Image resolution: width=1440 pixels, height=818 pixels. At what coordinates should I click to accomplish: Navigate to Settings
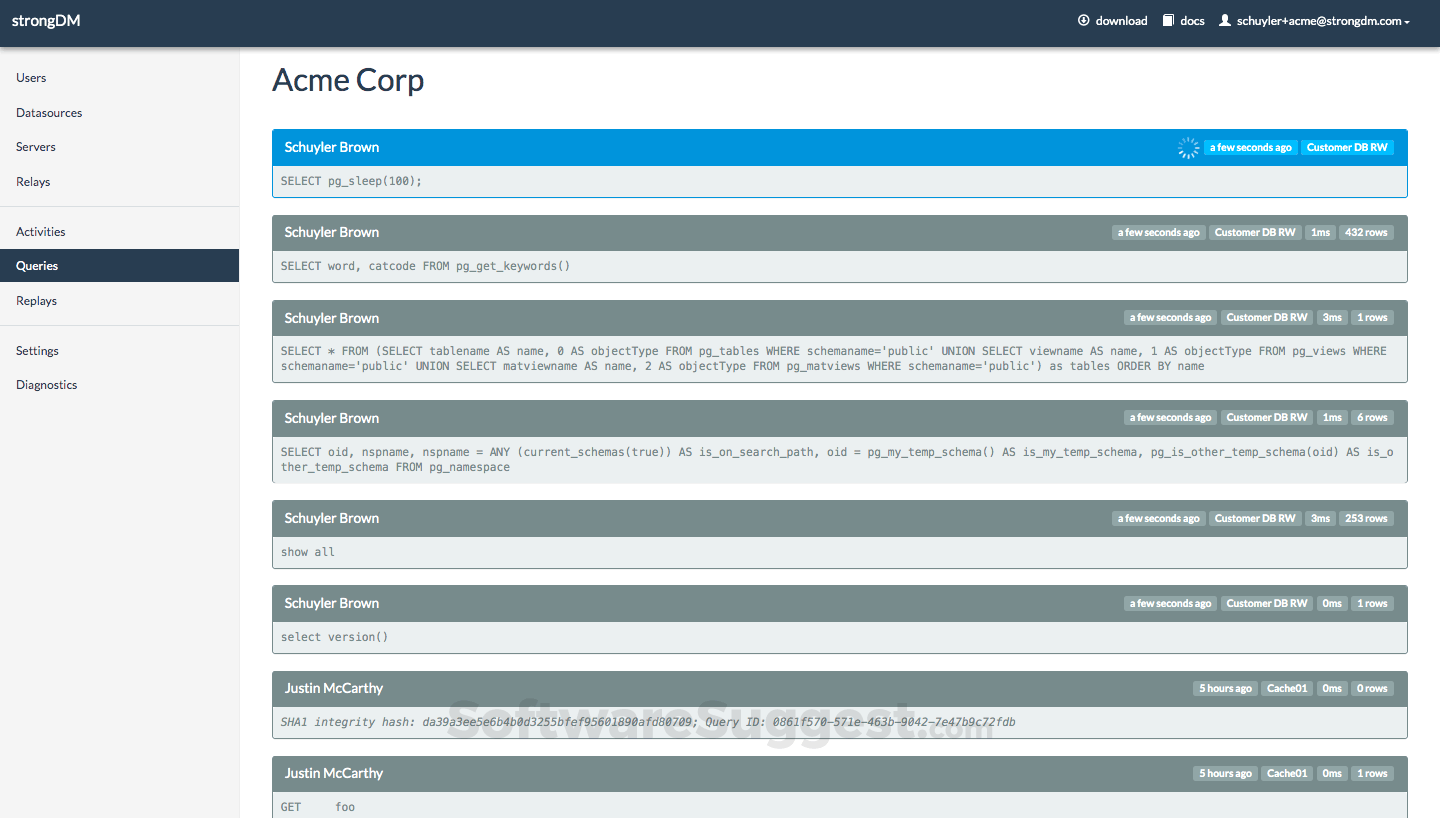coord(36,350)
